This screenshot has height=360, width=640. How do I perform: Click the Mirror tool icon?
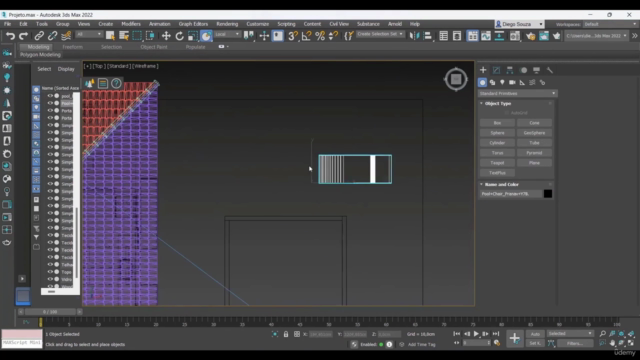(x=414, y=36)
